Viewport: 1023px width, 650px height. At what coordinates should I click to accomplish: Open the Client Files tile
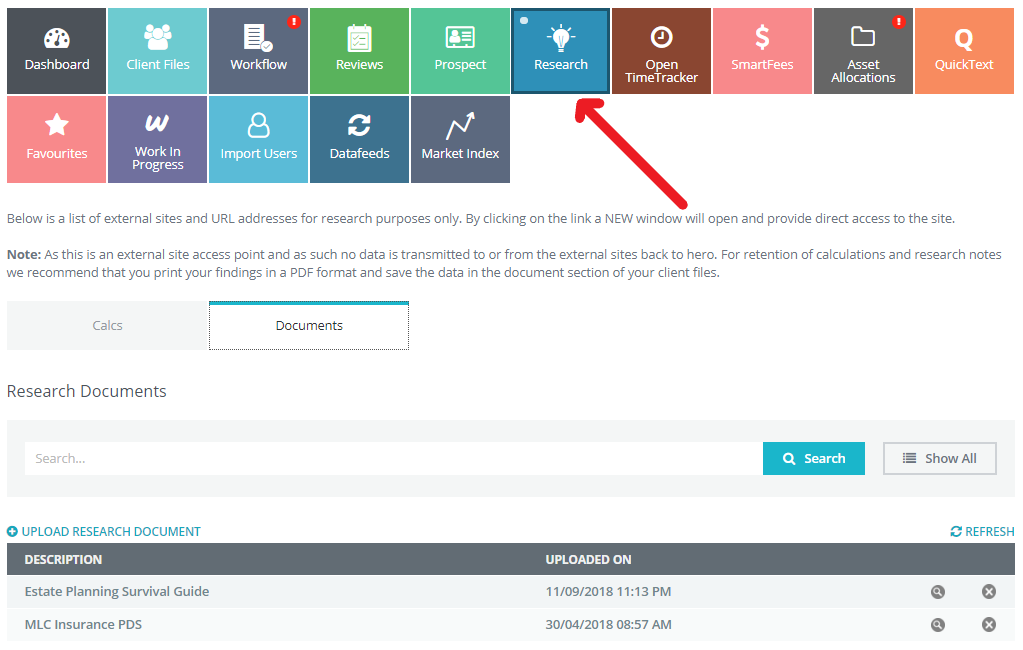click(x=157, y=51)
